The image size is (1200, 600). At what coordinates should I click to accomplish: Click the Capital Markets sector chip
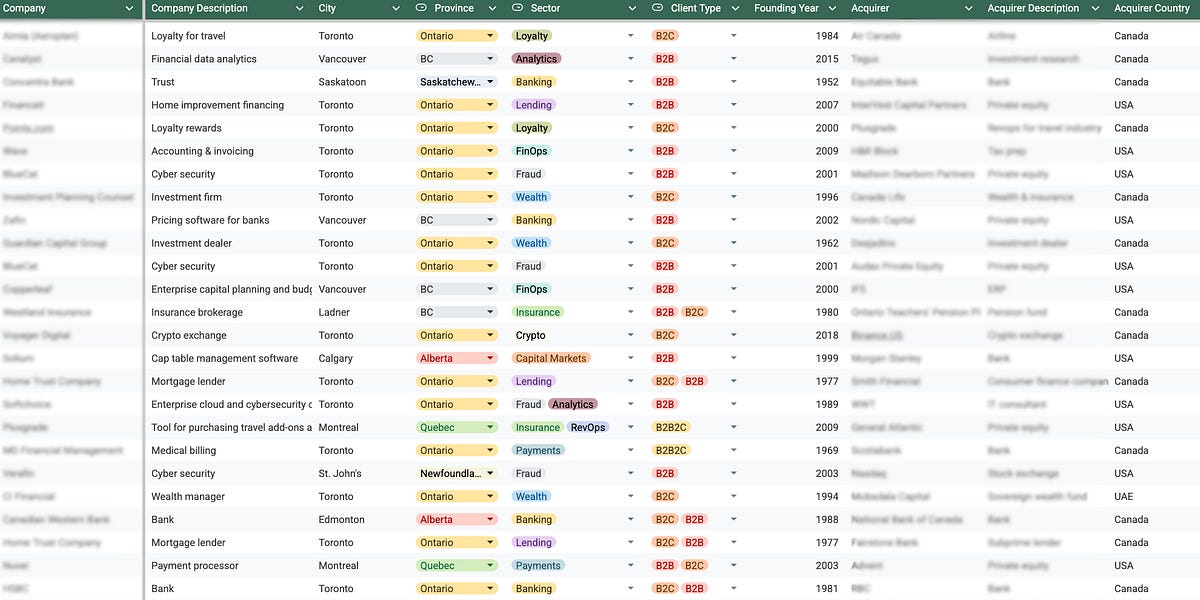click(x=551, y=358)
